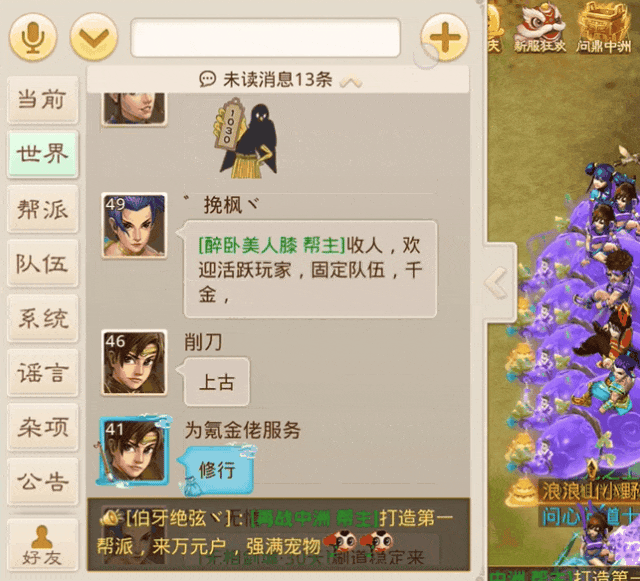
Task: Select the 谣言 rumor channel tab
Action: point(42,373)
